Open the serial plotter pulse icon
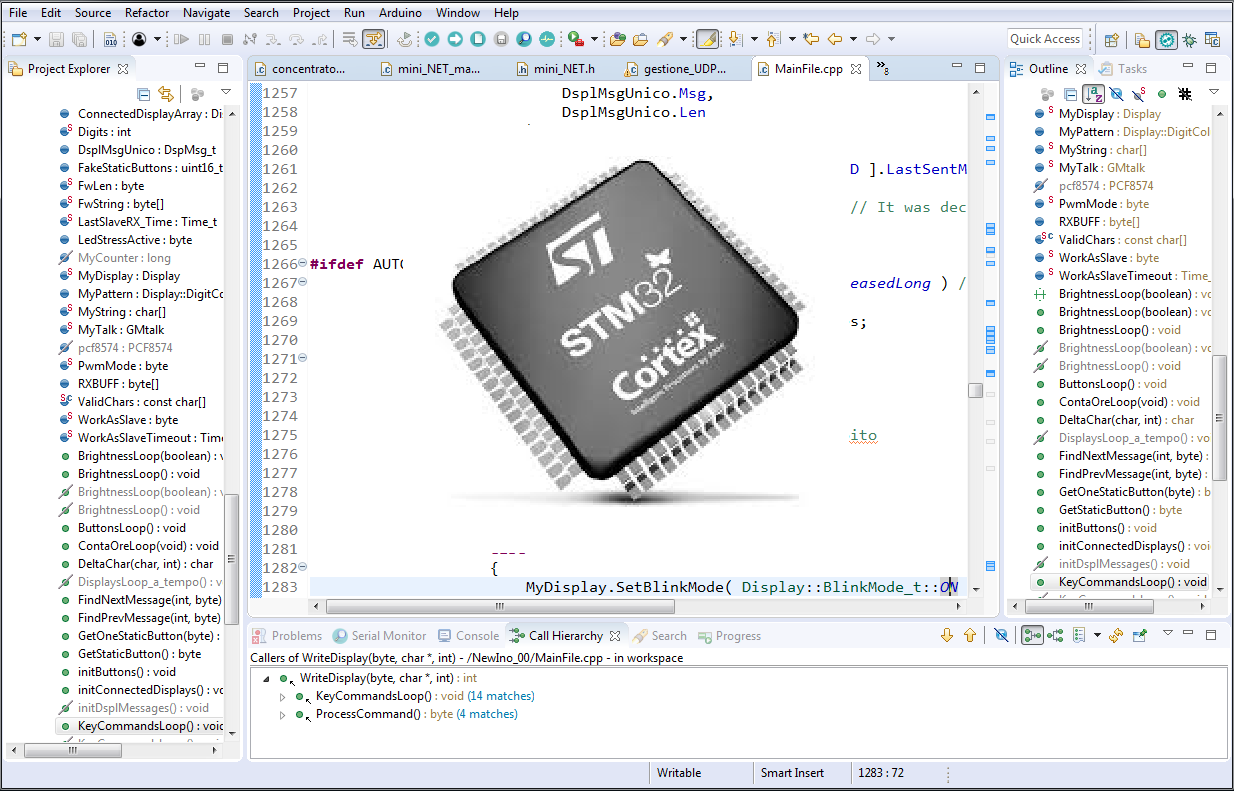This screenshot has width=1234, height=791. pos(547,39)
